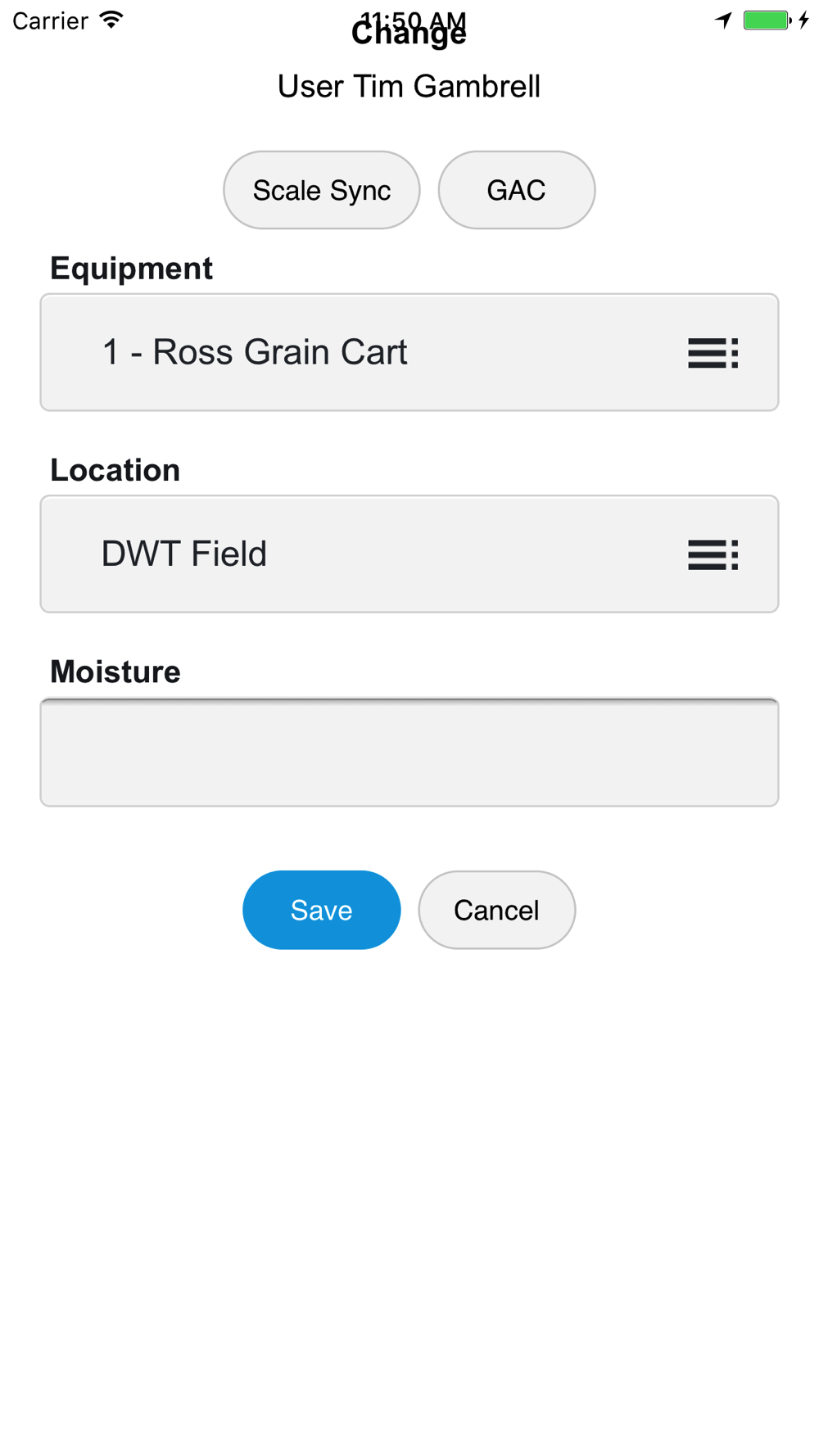The image size is (819, 1456).
Task: Click the Moisture field label
Action: [115, 671]
